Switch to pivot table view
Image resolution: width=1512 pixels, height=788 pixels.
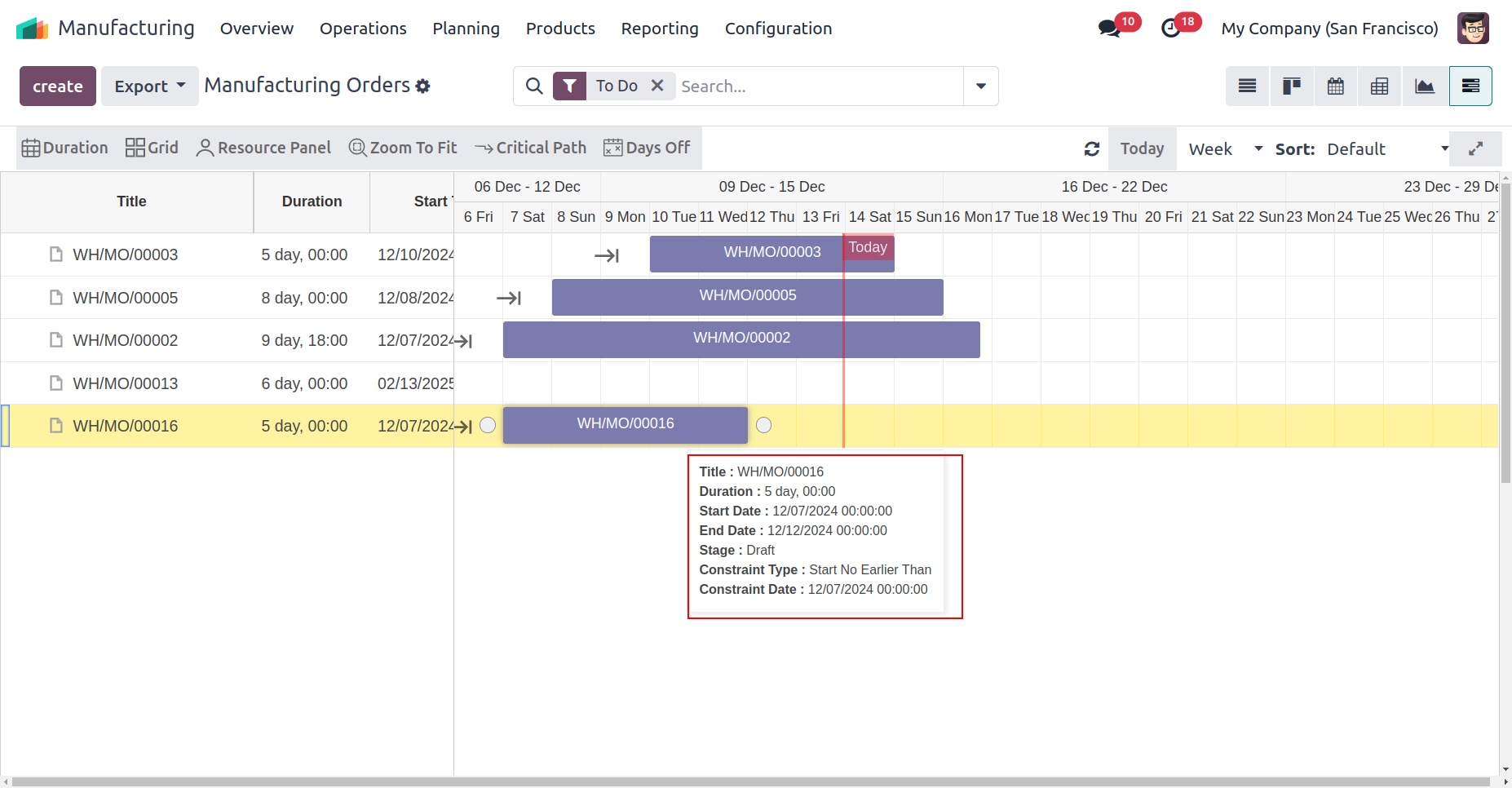(1379, 86)
